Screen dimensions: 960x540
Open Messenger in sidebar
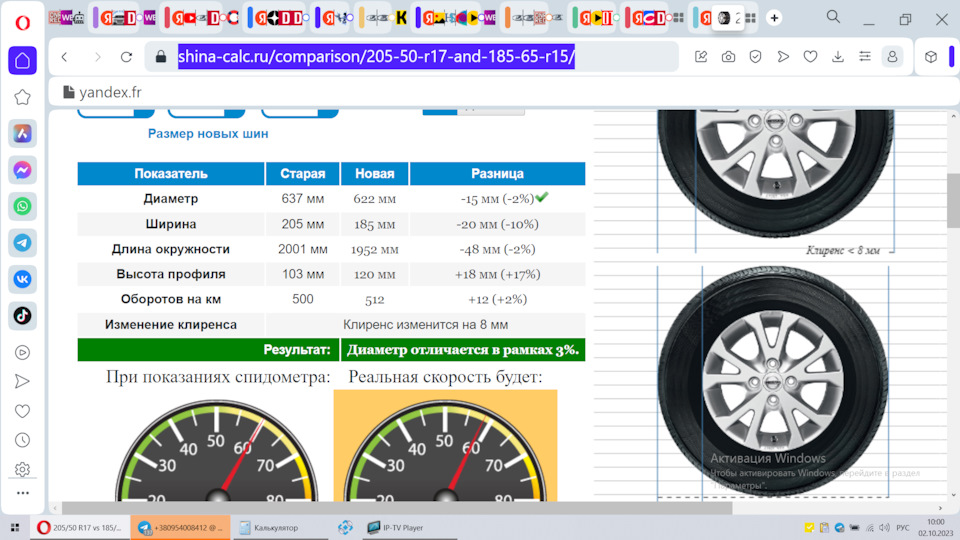[23, 170]
